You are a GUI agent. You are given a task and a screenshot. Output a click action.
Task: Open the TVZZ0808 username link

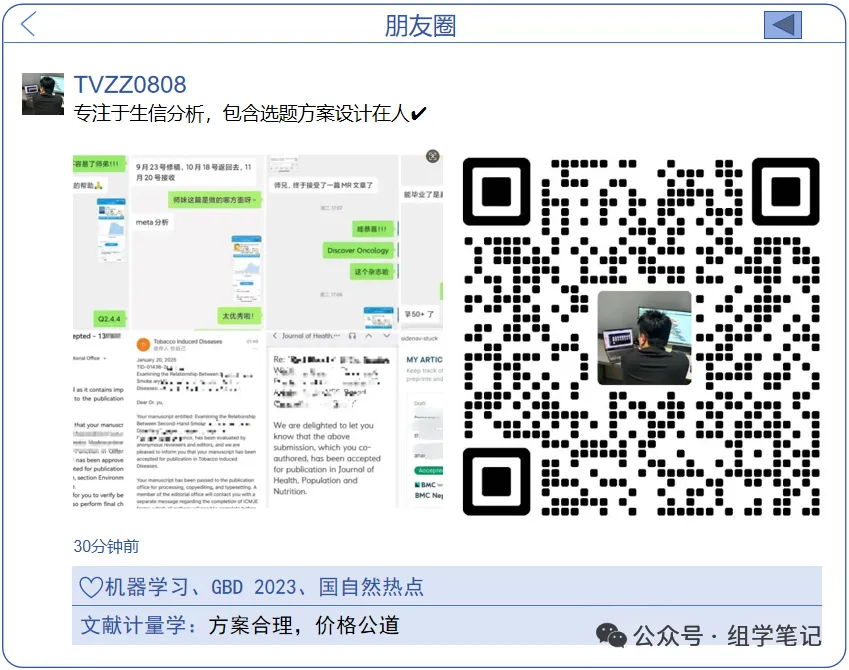click(x=130, y=84)
